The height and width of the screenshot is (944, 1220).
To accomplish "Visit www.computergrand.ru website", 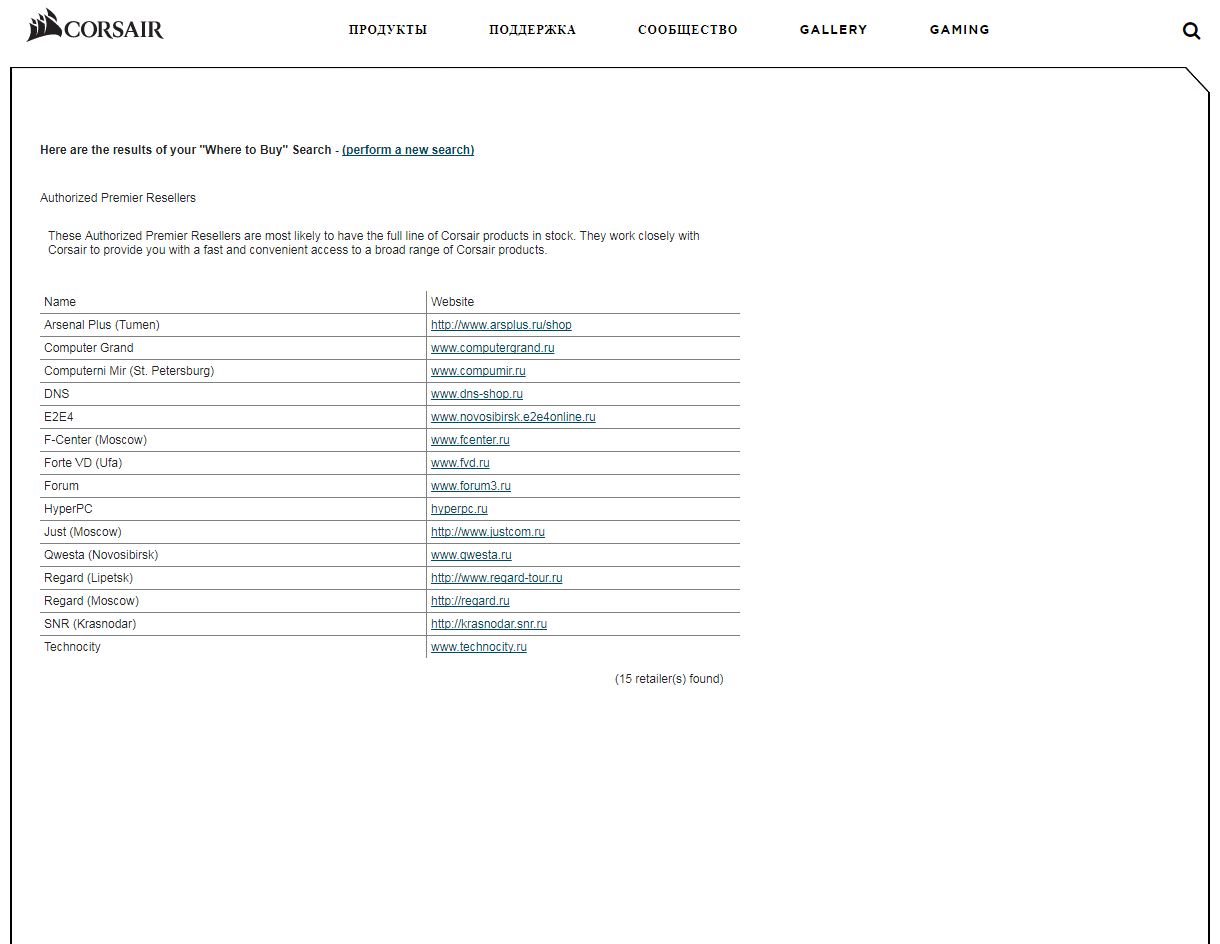I will pyautogui.click(x=493, y=348).
